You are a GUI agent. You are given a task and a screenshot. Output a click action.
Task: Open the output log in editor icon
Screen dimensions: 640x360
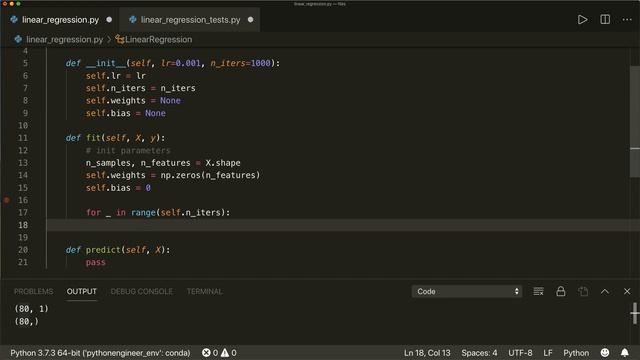click(583, 291)
